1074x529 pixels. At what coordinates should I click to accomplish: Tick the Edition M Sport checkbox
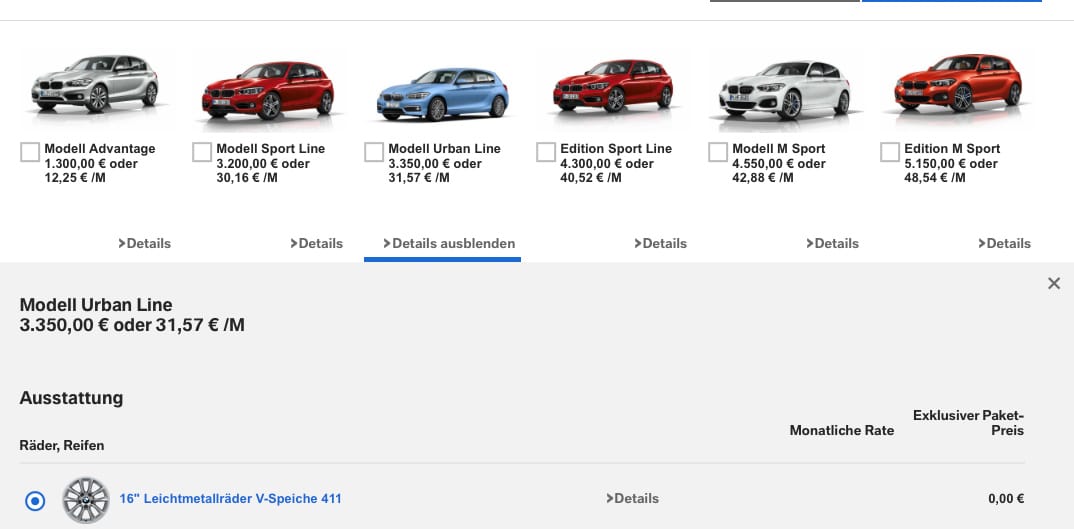coord(890,152)
